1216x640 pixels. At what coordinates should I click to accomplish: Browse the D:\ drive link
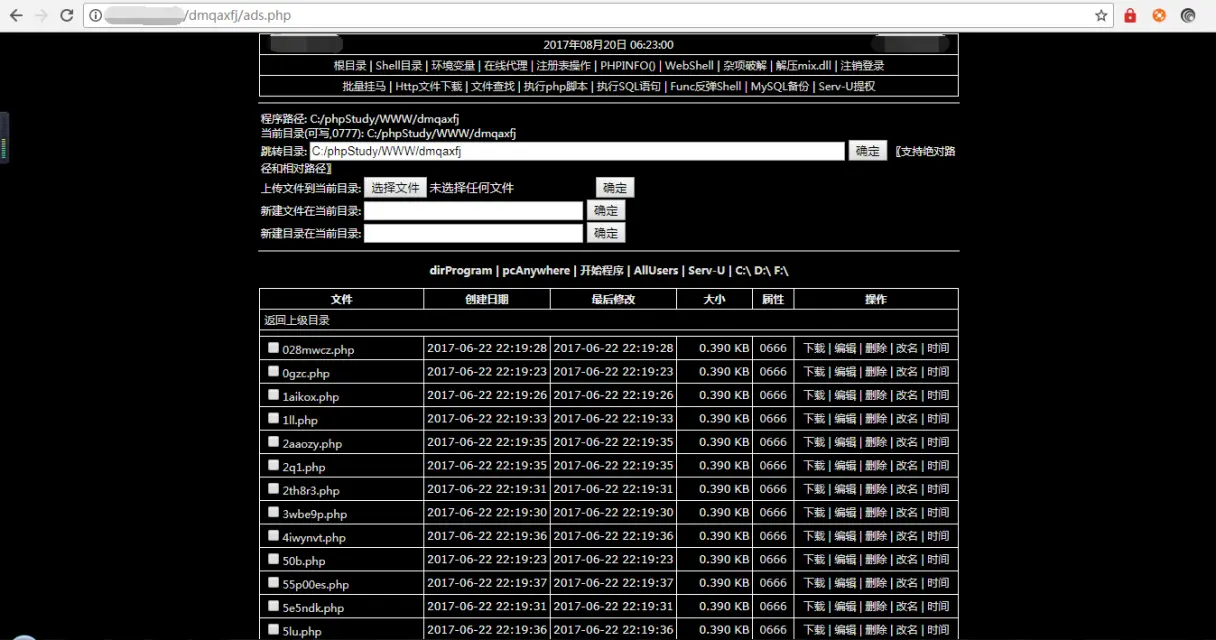click(x=762, y=271)
